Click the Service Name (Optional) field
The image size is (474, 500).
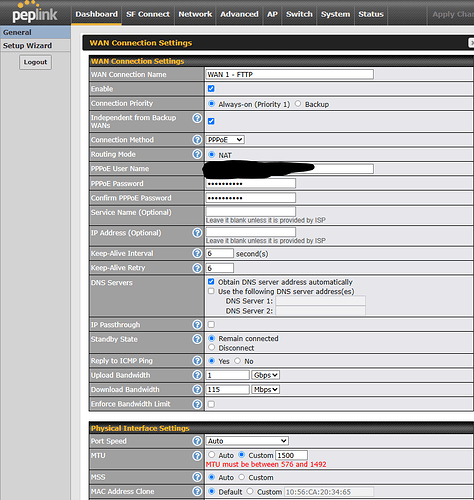coord(251,211)
